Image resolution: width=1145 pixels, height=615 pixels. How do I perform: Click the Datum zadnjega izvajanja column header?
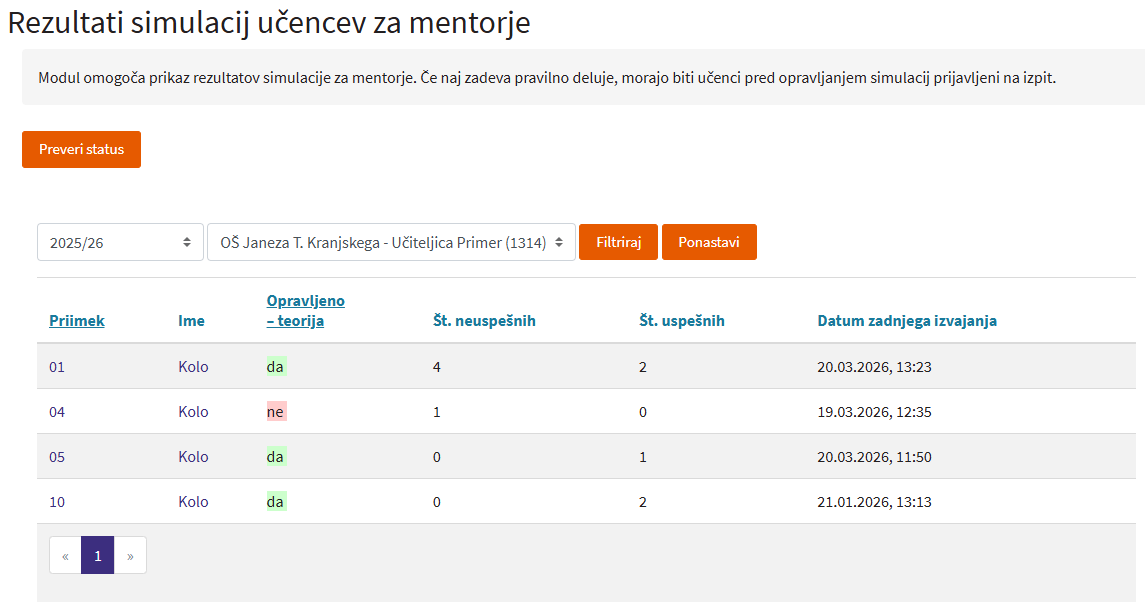coord(906,321)
